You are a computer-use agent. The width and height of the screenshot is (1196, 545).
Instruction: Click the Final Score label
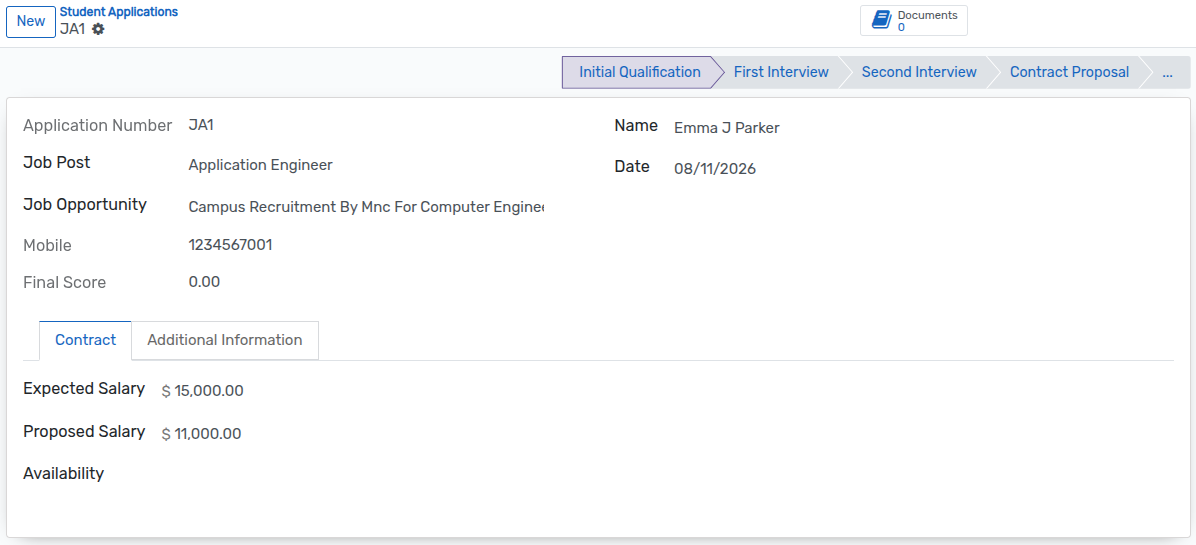pyautogui.click(x=65, y=283)
